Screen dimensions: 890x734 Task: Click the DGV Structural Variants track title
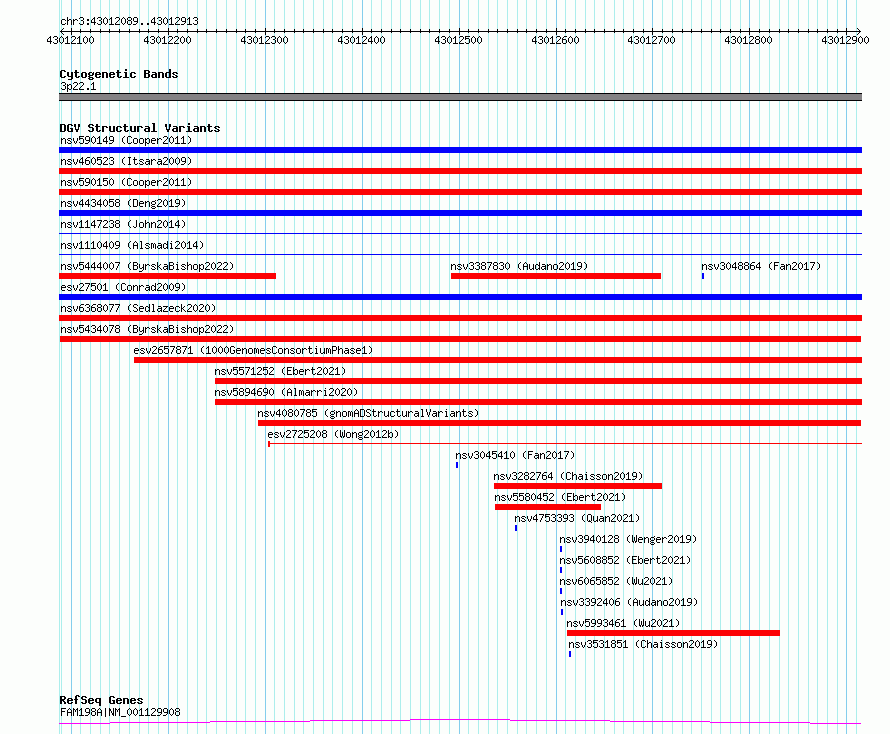pyautogui.click(x=140, y=128)
